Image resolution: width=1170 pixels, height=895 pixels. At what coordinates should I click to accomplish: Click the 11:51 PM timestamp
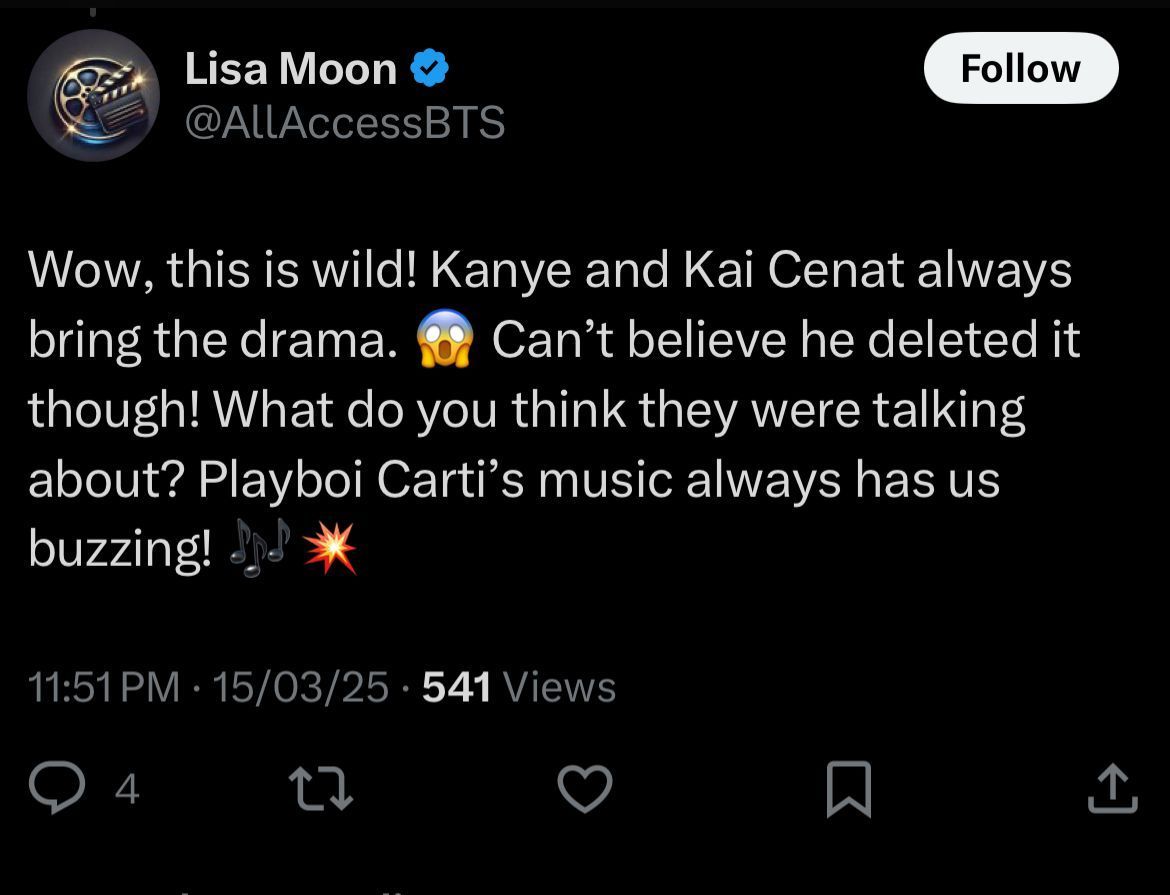pyautogui.click(x=105, y=687)
